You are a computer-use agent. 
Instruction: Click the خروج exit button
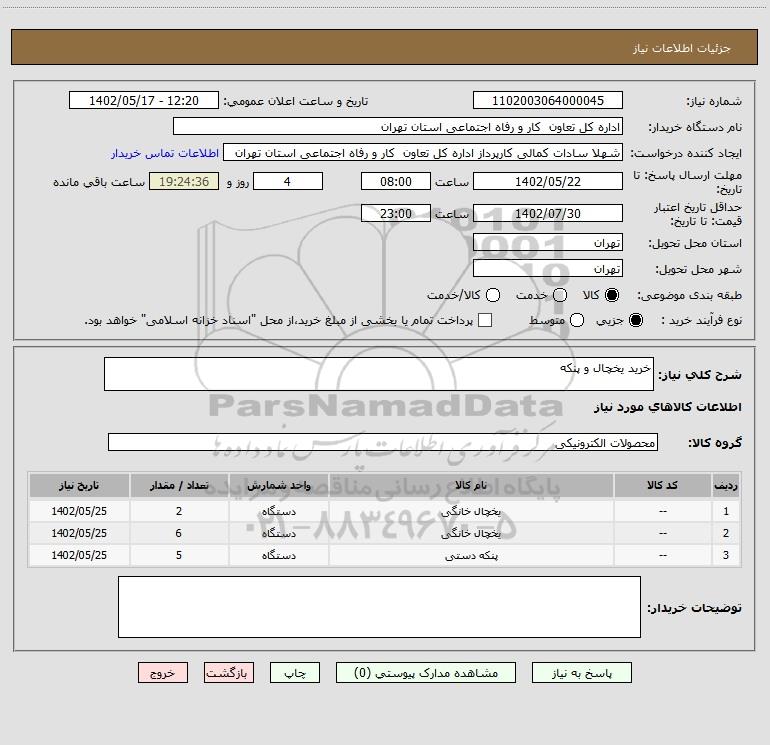[163, 673]
